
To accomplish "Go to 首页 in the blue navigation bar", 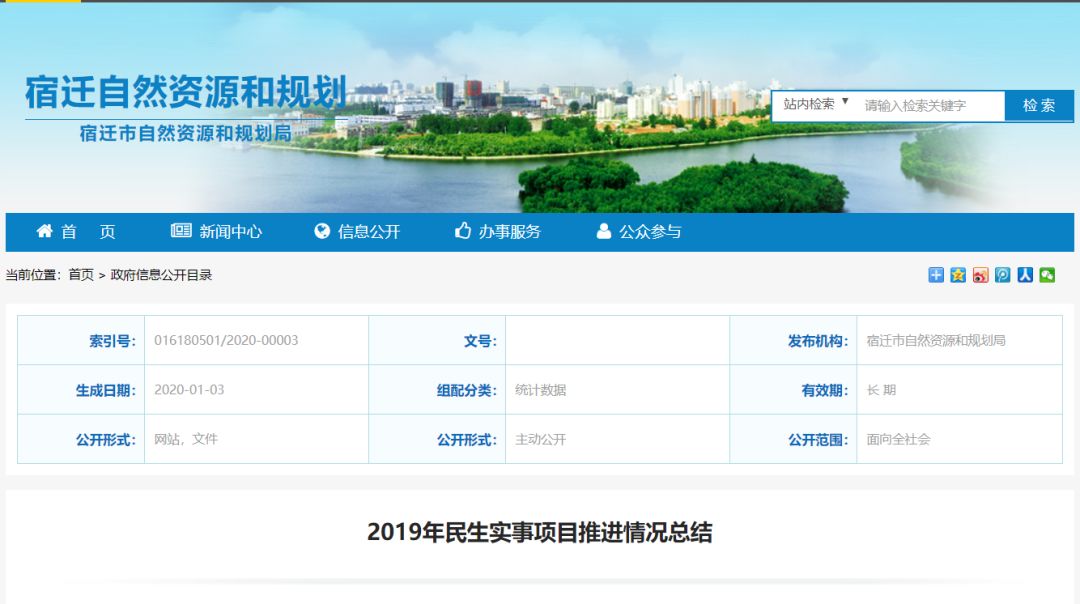I will [x=76, y=231].
